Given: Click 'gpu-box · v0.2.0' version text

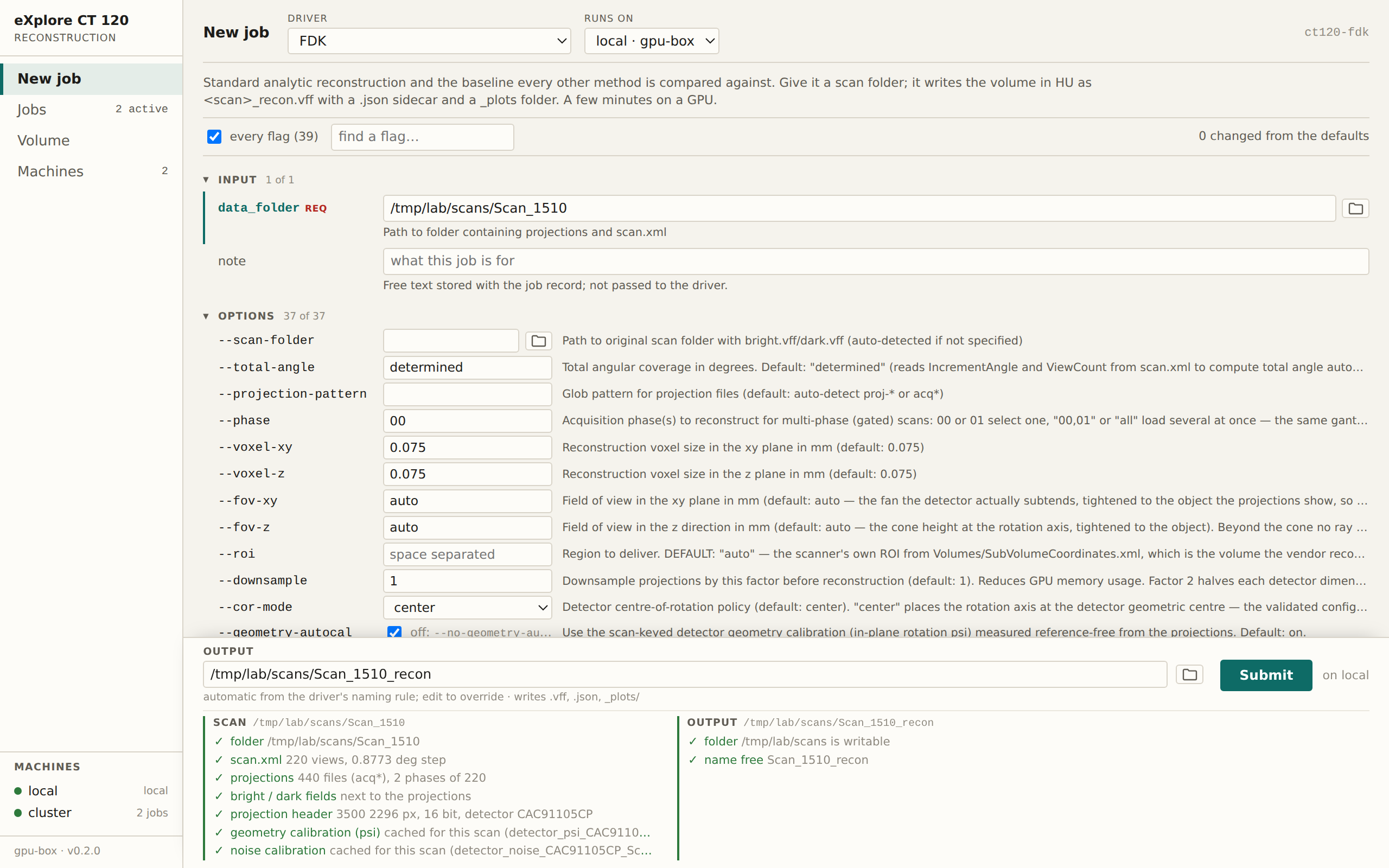Looking at the screenshot, I should [x=58, y=851].
